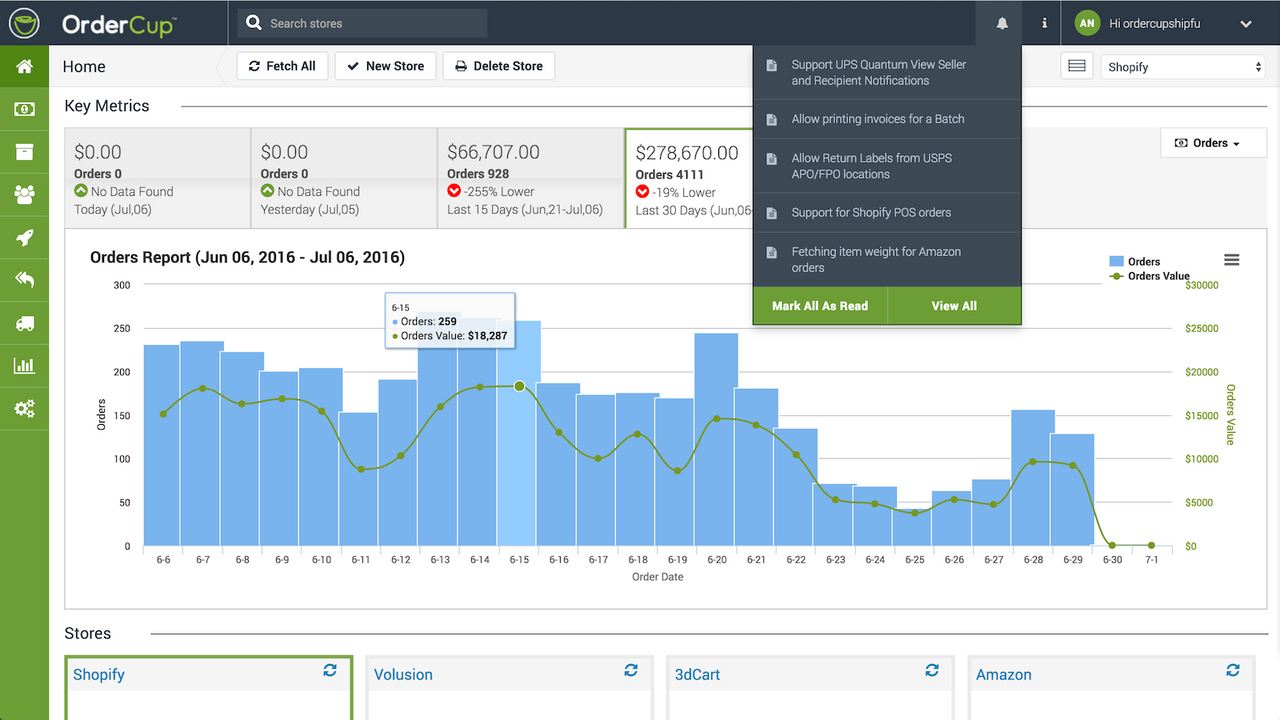Toggle the Orders series in chart legend

[1134, 261]
